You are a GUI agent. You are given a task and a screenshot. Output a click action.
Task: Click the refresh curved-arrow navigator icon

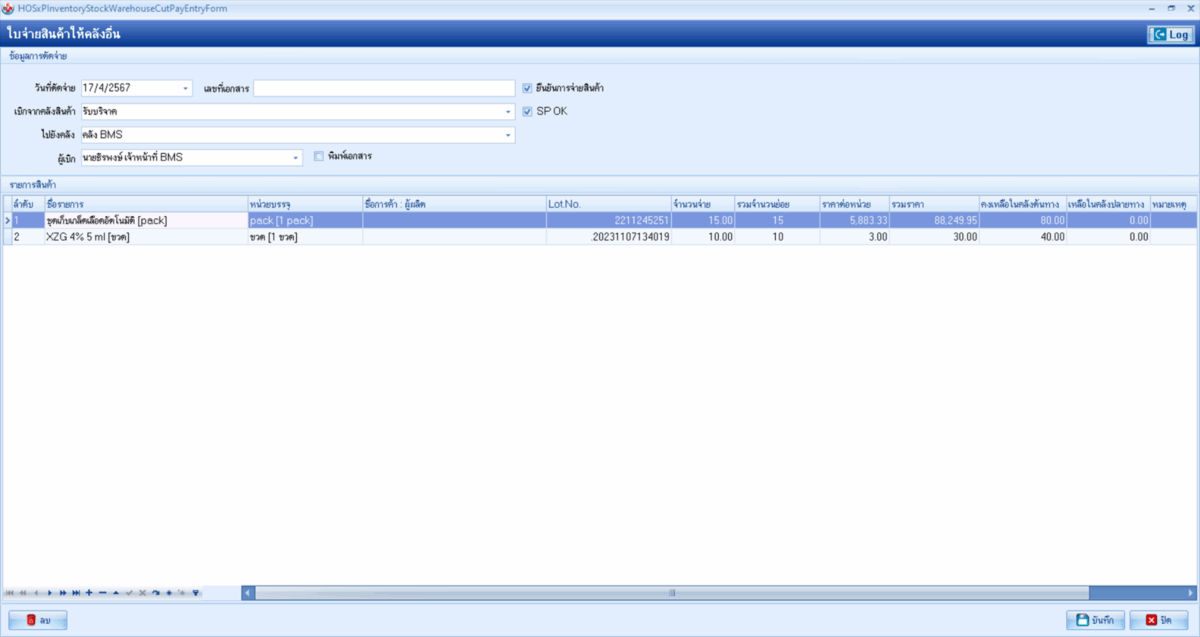coord(155,593)
